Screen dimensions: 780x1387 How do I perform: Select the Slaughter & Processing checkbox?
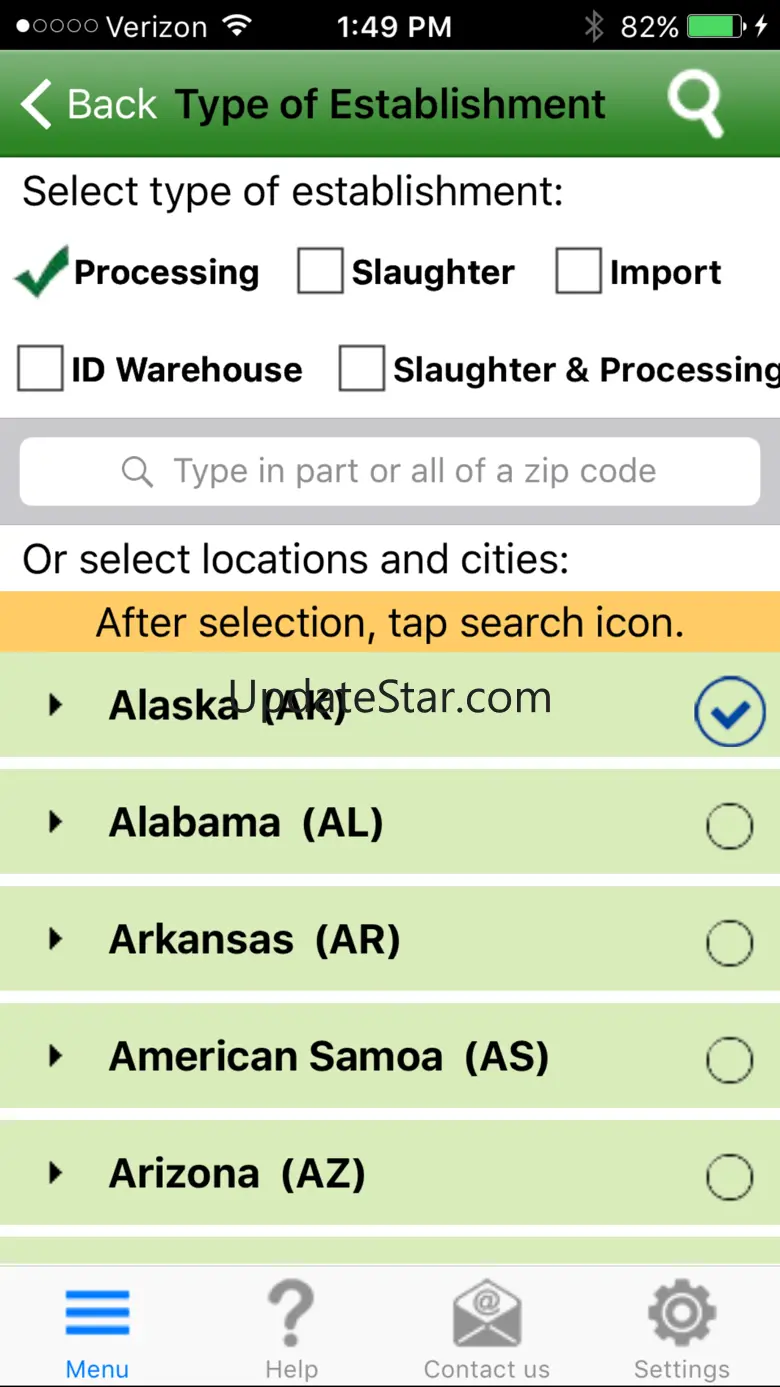coord(361,369)
